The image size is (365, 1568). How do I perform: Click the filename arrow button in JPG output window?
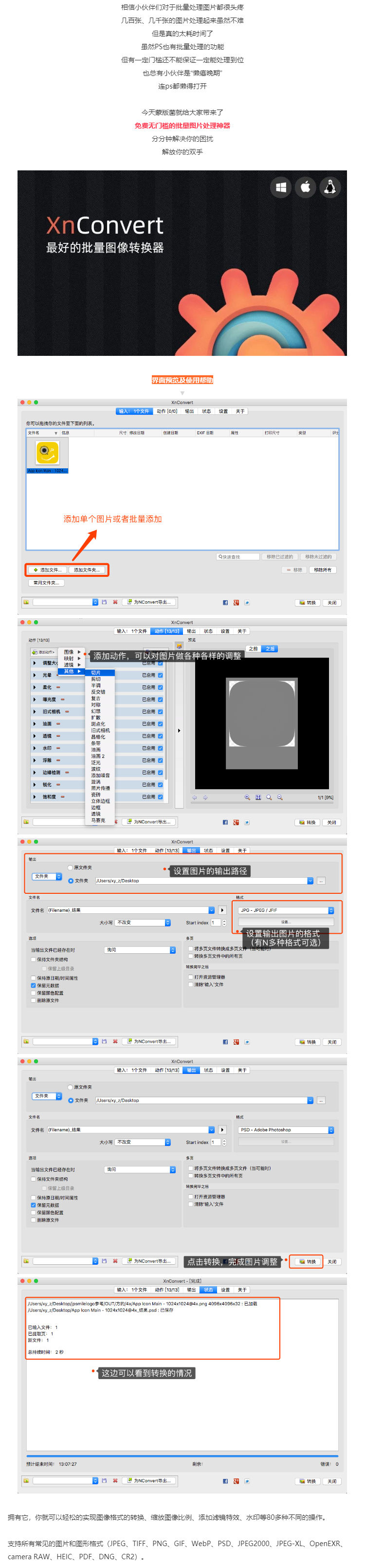[x=222, y=910]
